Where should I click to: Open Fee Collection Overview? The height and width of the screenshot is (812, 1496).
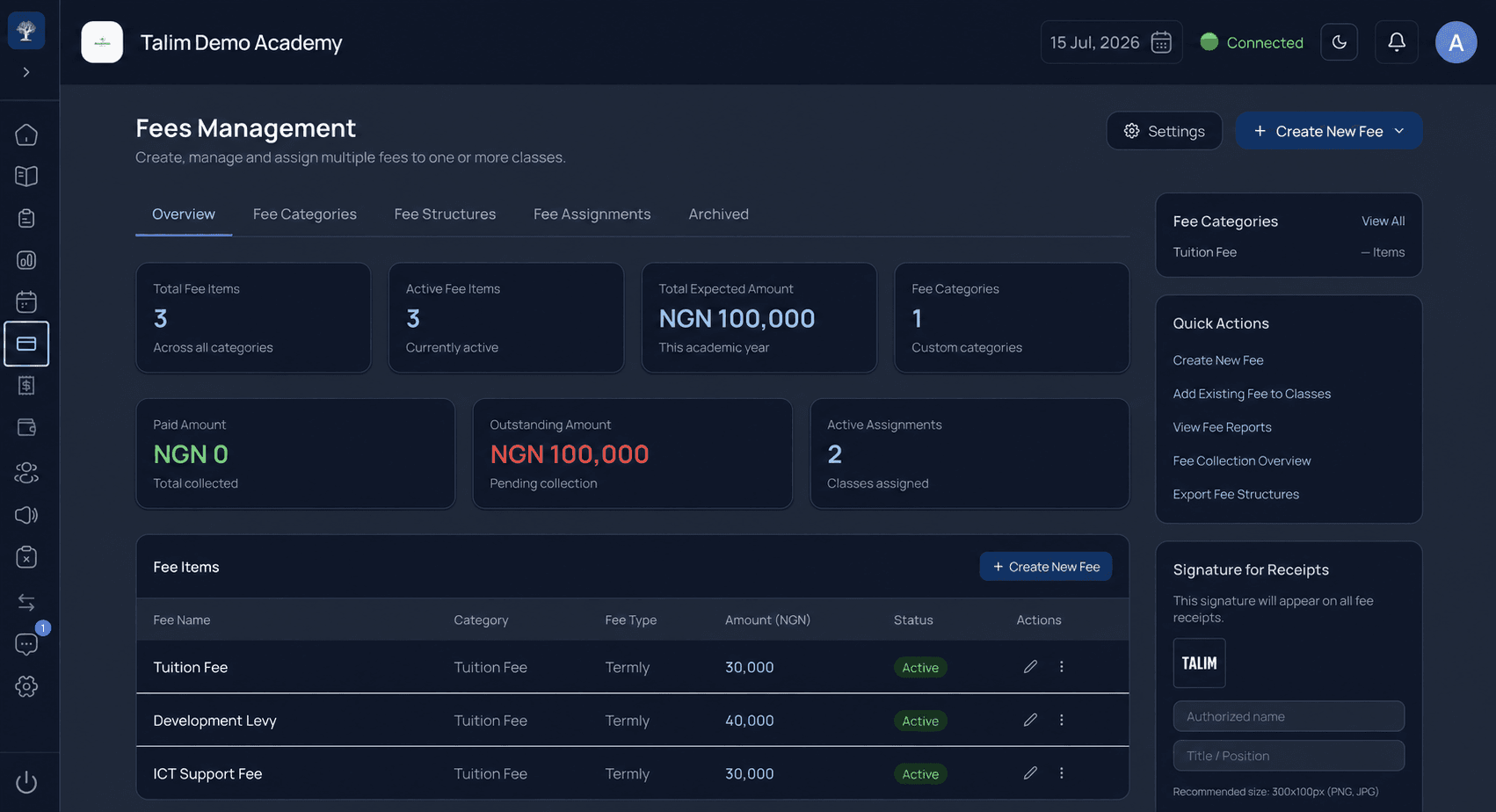1242,460
